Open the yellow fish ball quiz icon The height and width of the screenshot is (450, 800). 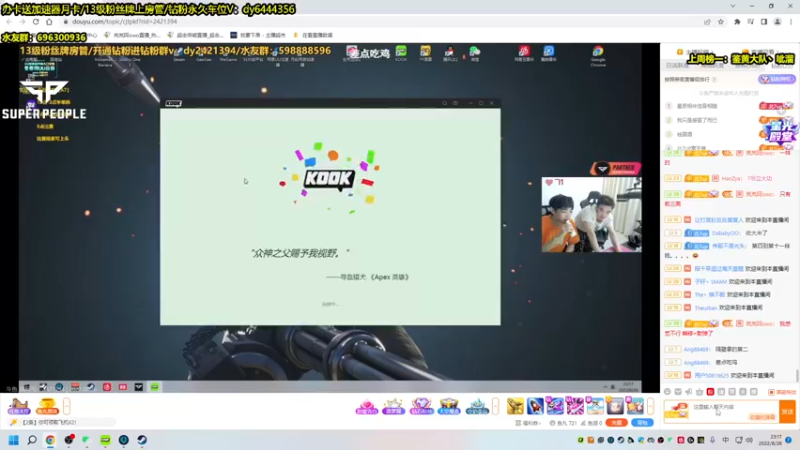pyautogui.click(x=47, y=406)
